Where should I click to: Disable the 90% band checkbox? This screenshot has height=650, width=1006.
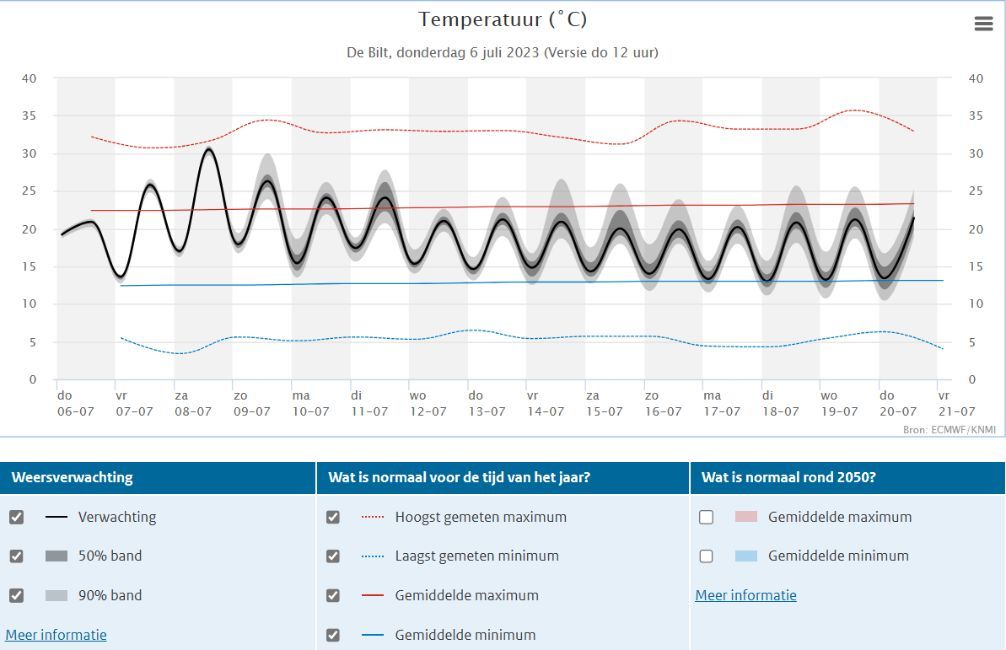[x=17, y=595]
